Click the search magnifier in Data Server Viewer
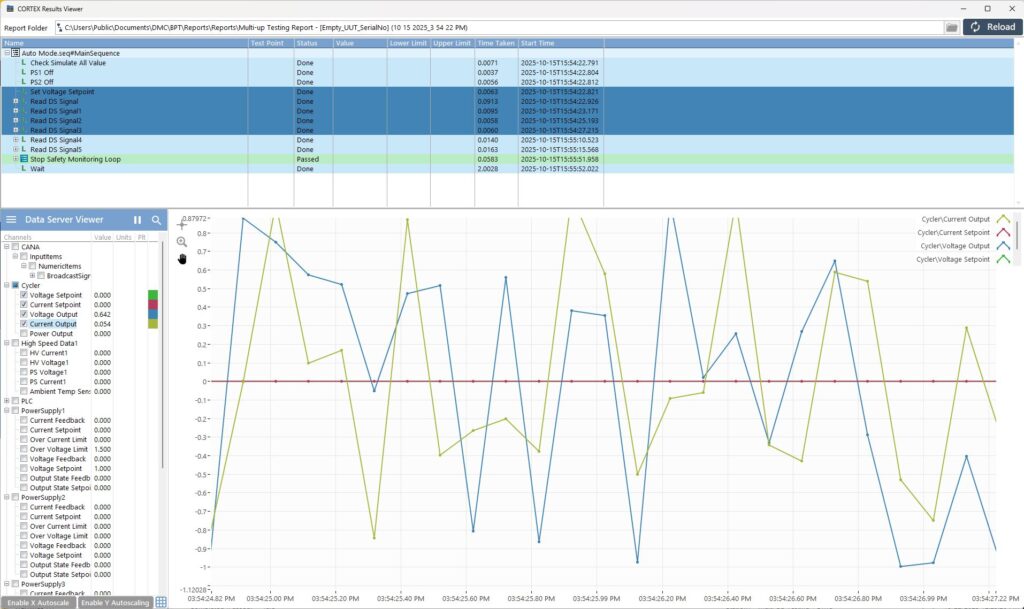This screenshot has width=1024, height=609. tap(156, 219)
